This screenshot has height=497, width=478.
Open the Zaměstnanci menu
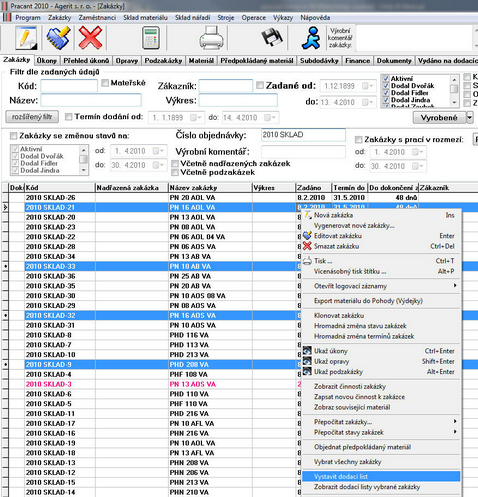tap(97, 18)
